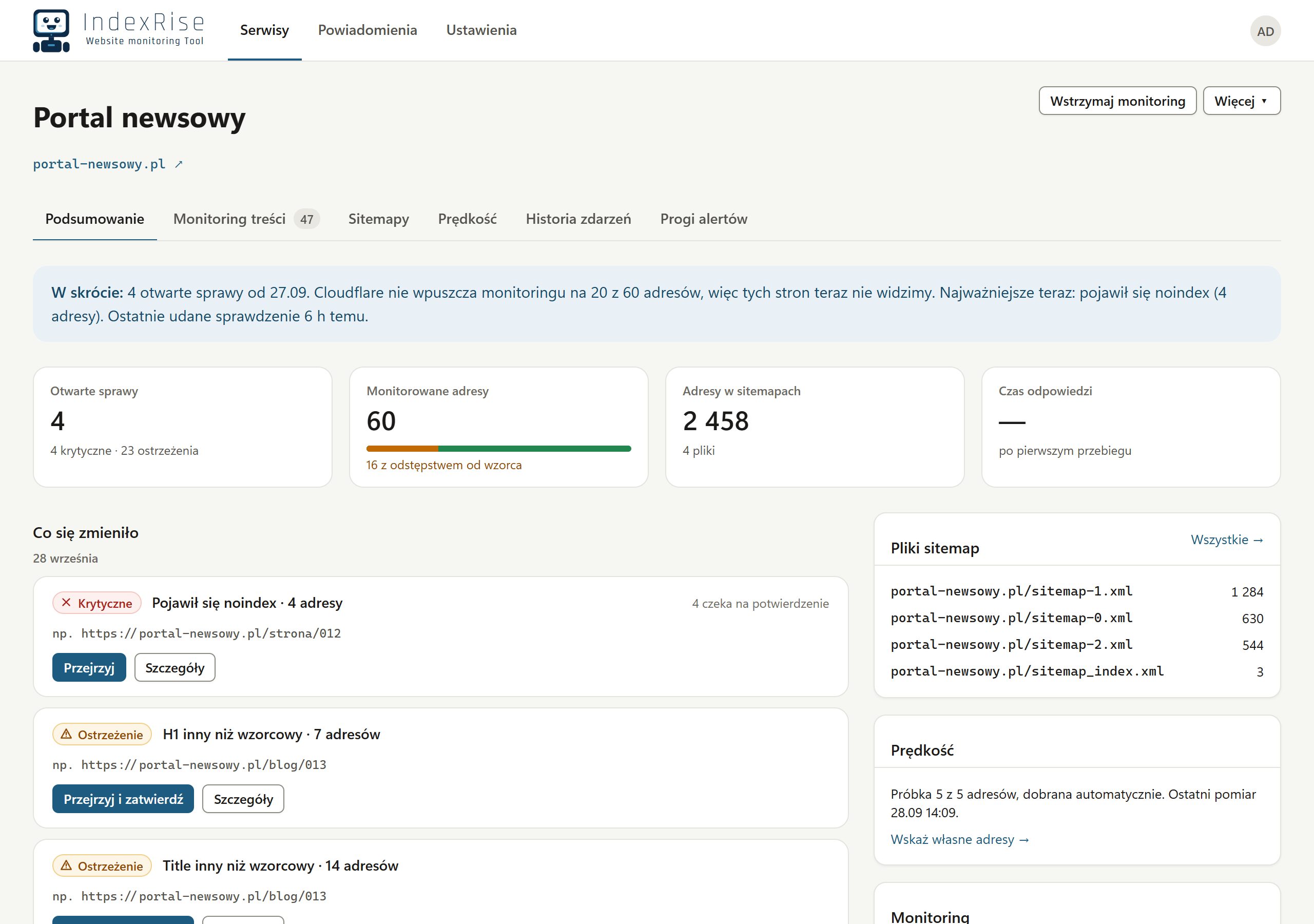Click the Otwarte sprawy card
Image resolution: width=1314 pixels, height=924 pixels.
click(183, 427)
